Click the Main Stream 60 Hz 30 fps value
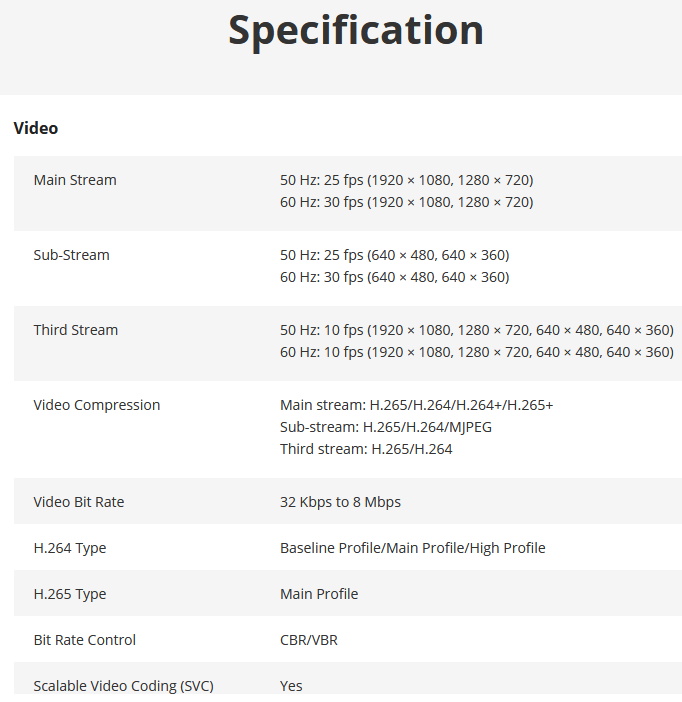 click(406, 202)
